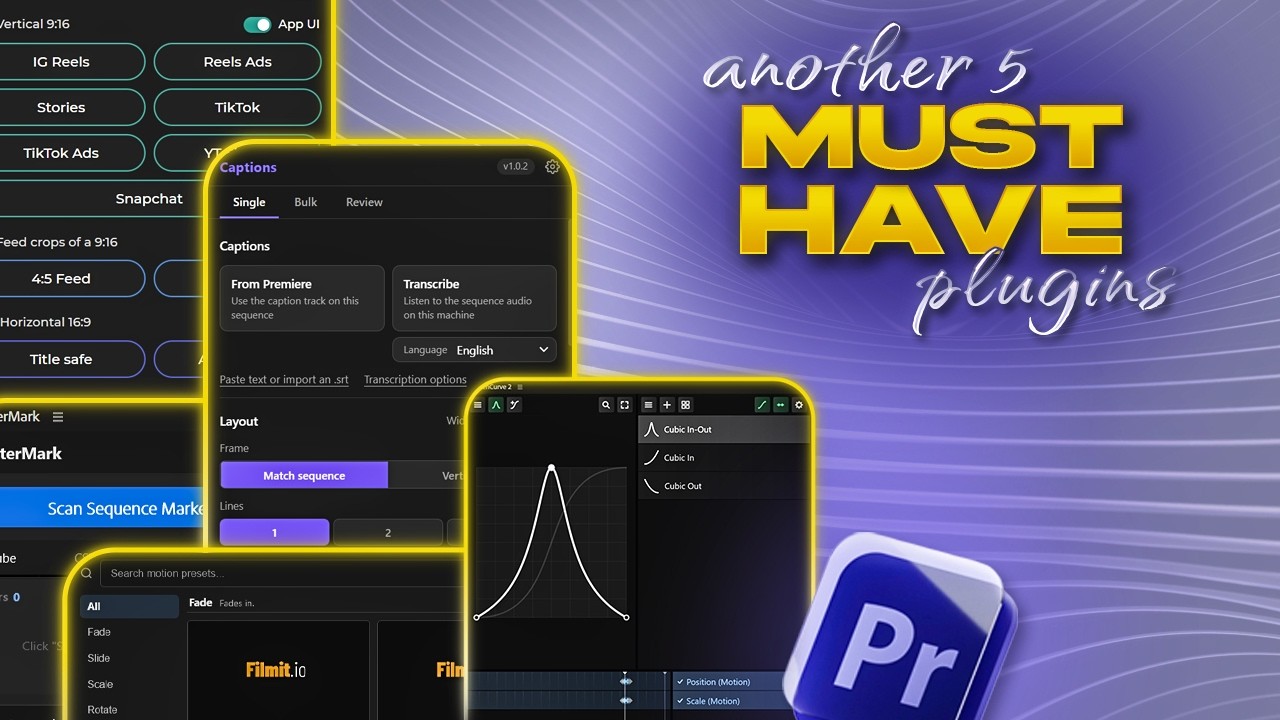Switch to the Single tab
This screenshot has width=1280, height=720.
[x=249, y=202]
